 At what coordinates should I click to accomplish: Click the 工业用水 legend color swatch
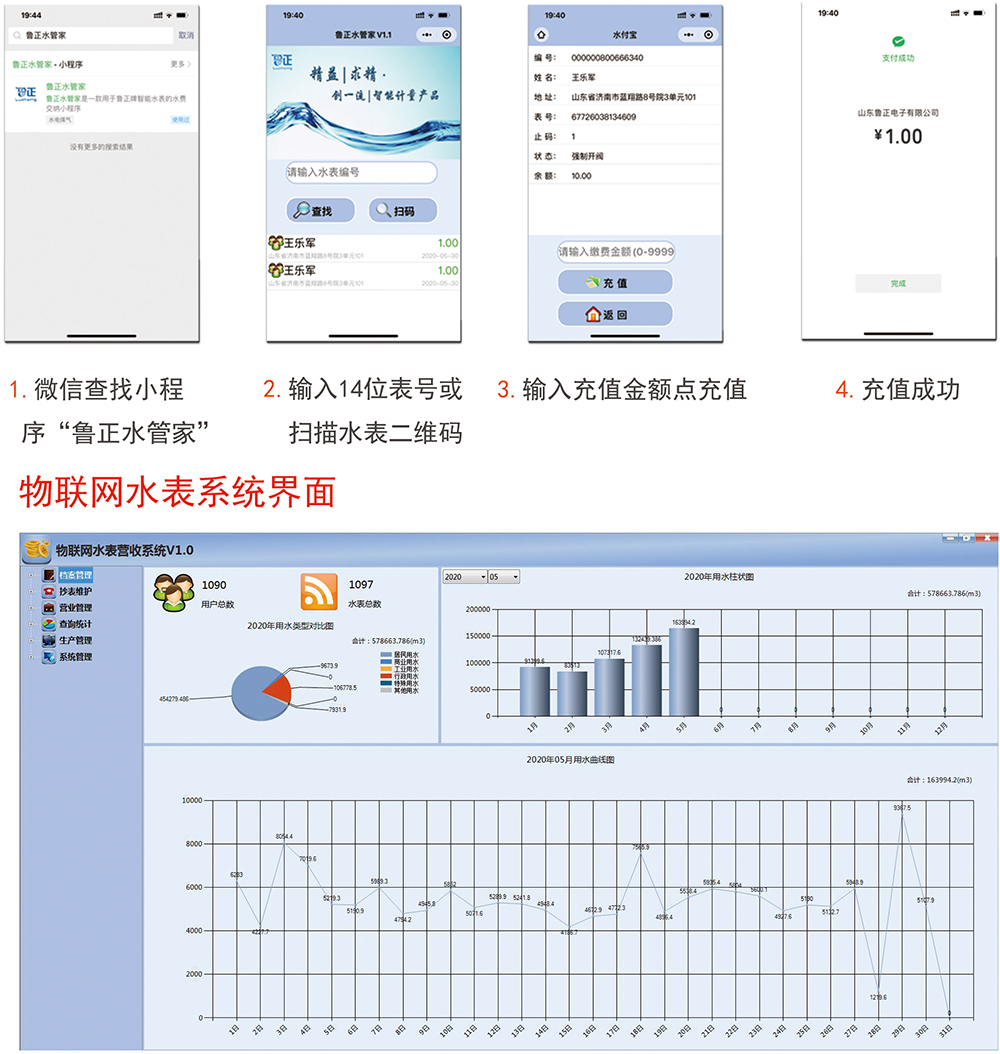click(386, 669)
